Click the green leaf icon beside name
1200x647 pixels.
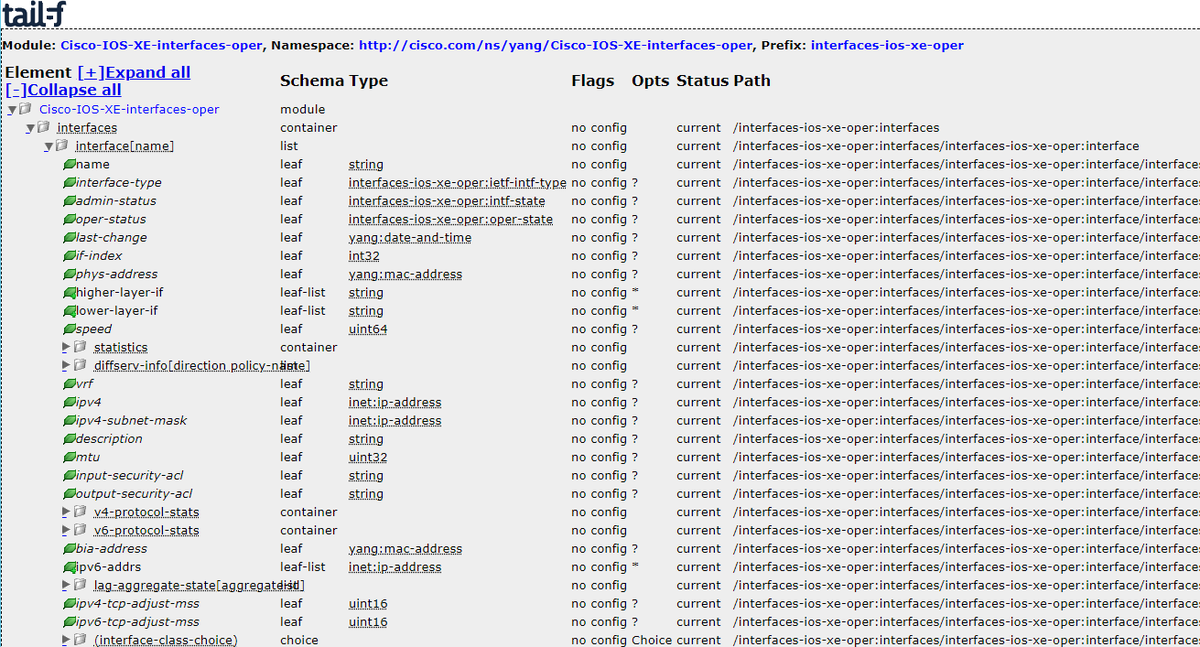69,165
